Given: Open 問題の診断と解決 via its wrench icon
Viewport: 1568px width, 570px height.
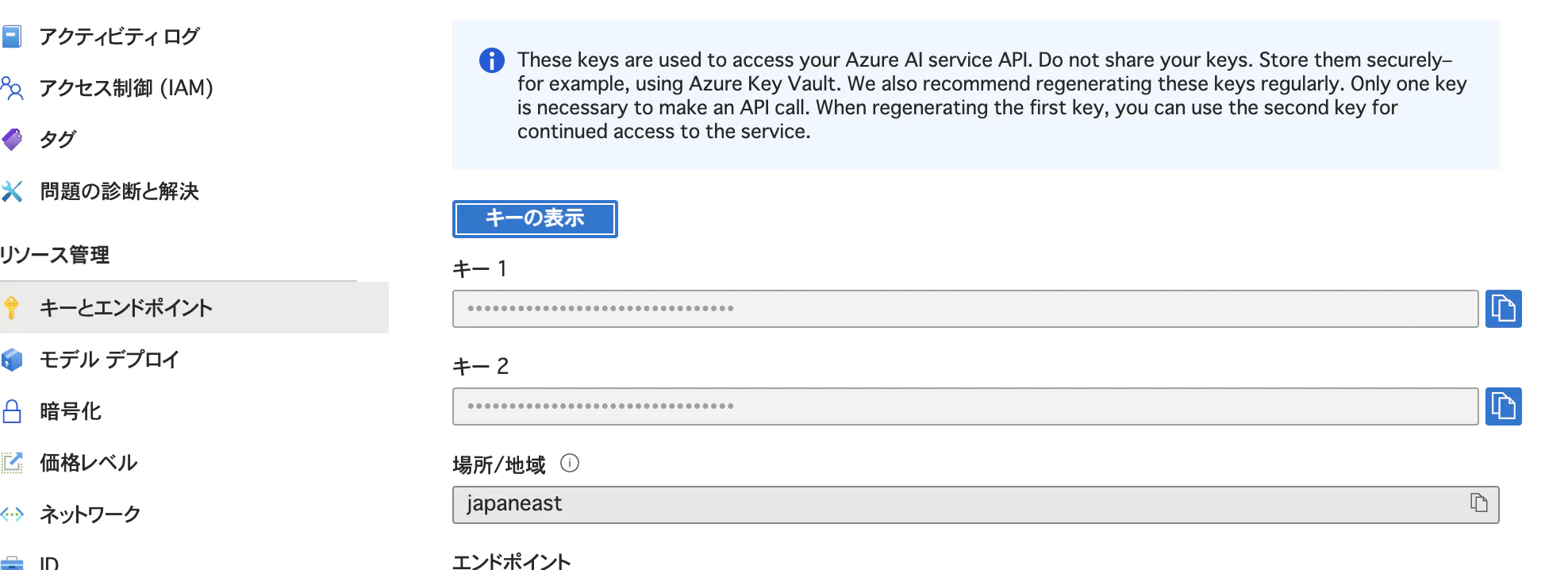Looking at the screenshot, I should point(13,191).
